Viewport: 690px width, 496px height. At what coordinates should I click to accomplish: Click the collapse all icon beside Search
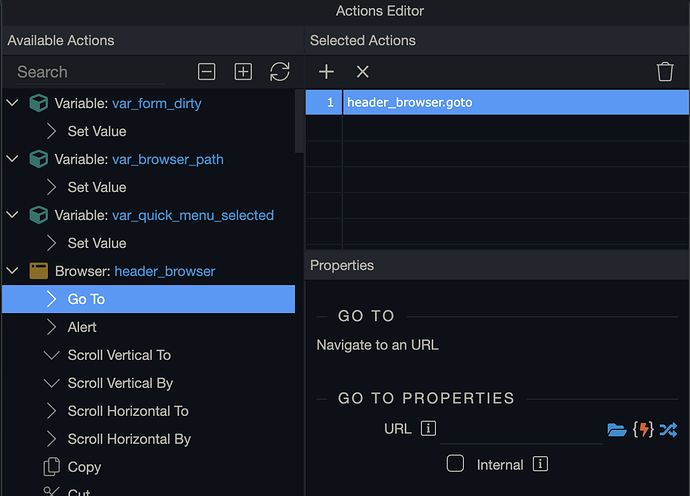tap(206, 72)
